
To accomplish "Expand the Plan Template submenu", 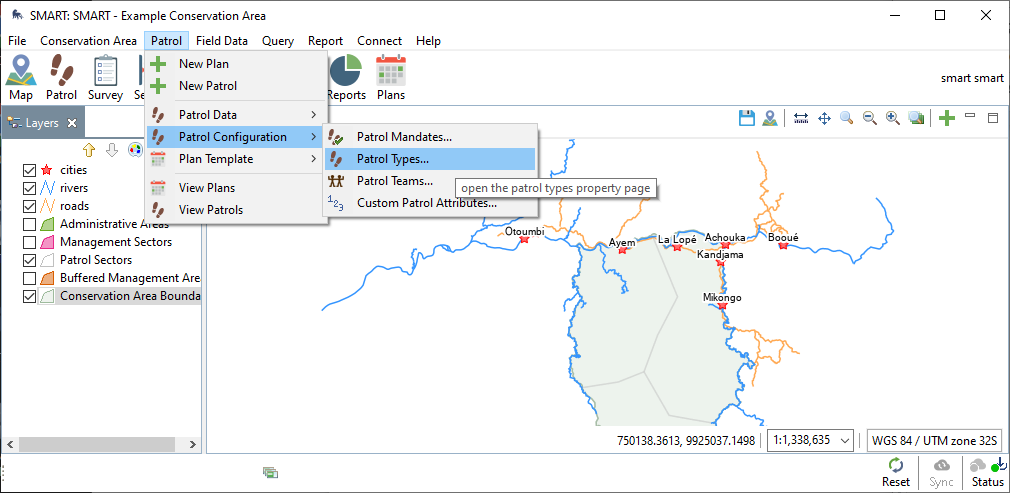I will (236, 159).
